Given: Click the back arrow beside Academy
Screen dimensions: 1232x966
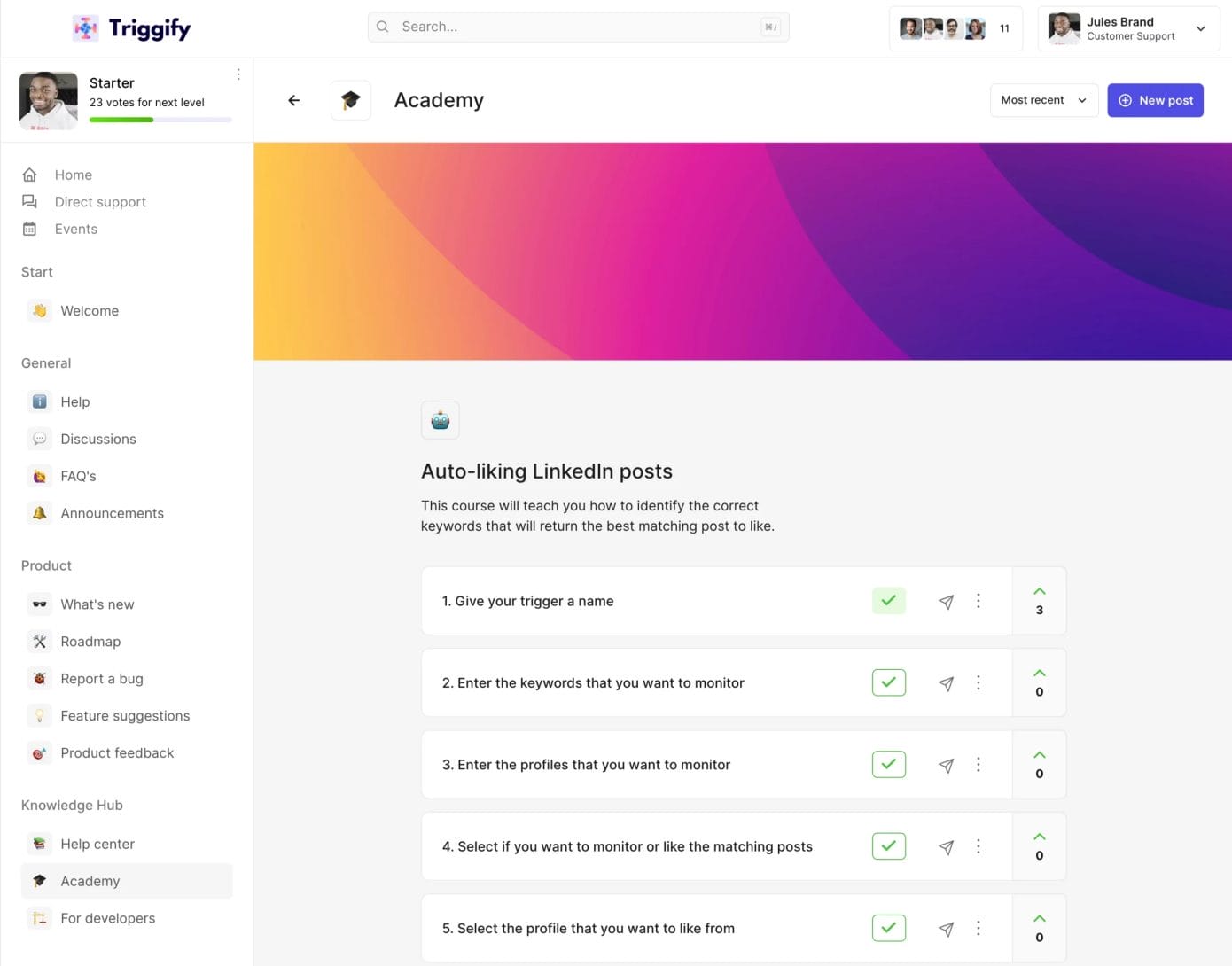Looking at the screenshot, I should point(294,100).
